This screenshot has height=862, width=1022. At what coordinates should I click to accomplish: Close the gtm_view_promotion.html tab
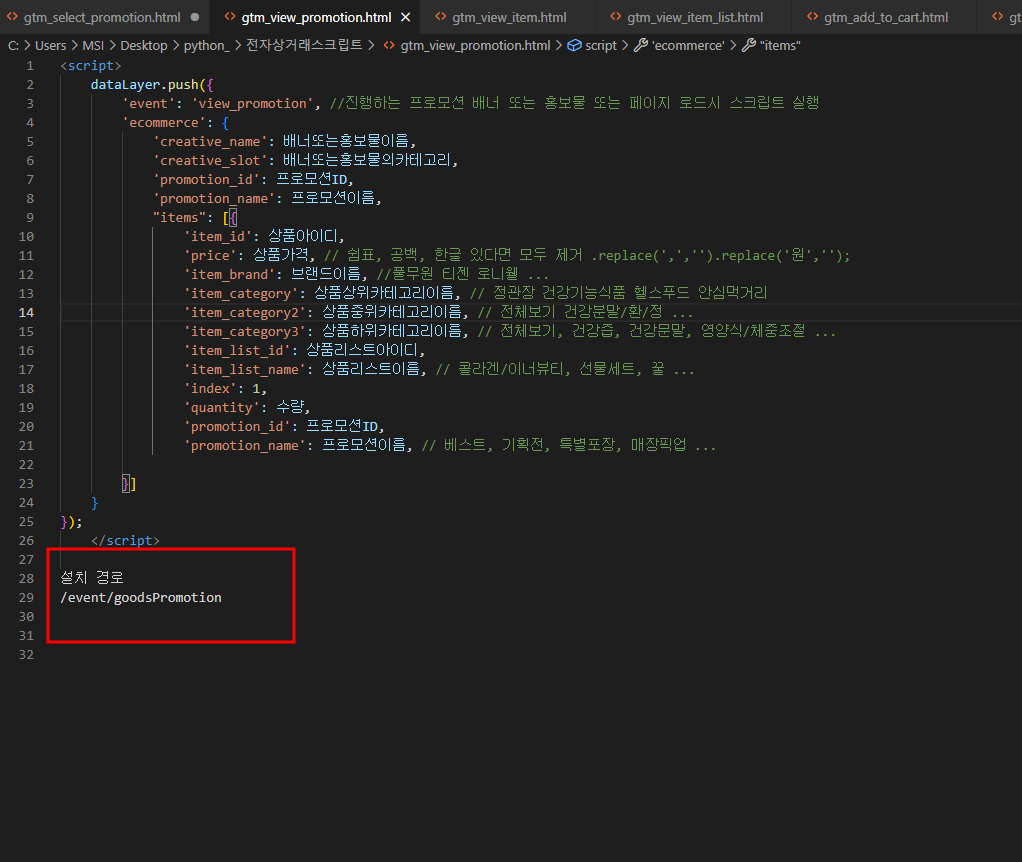[405, 18]
